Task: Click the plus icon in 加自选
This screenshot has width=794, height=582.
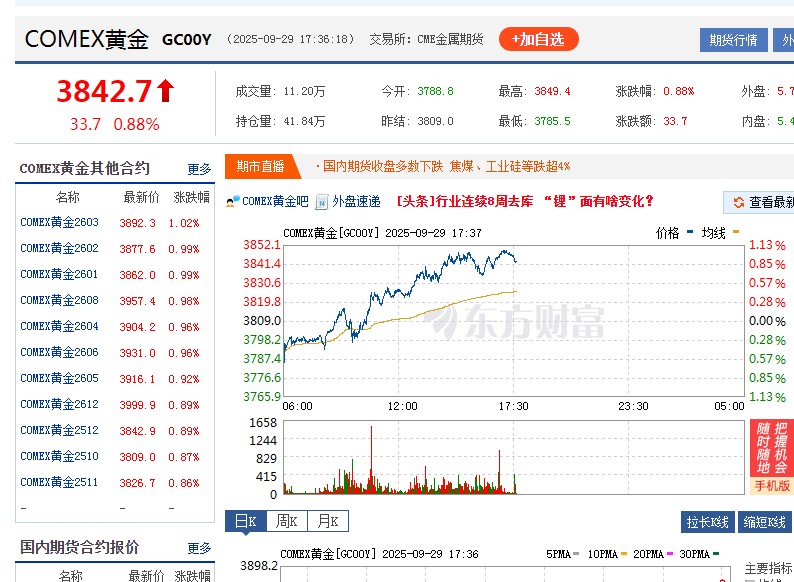Action: (517, 40)
